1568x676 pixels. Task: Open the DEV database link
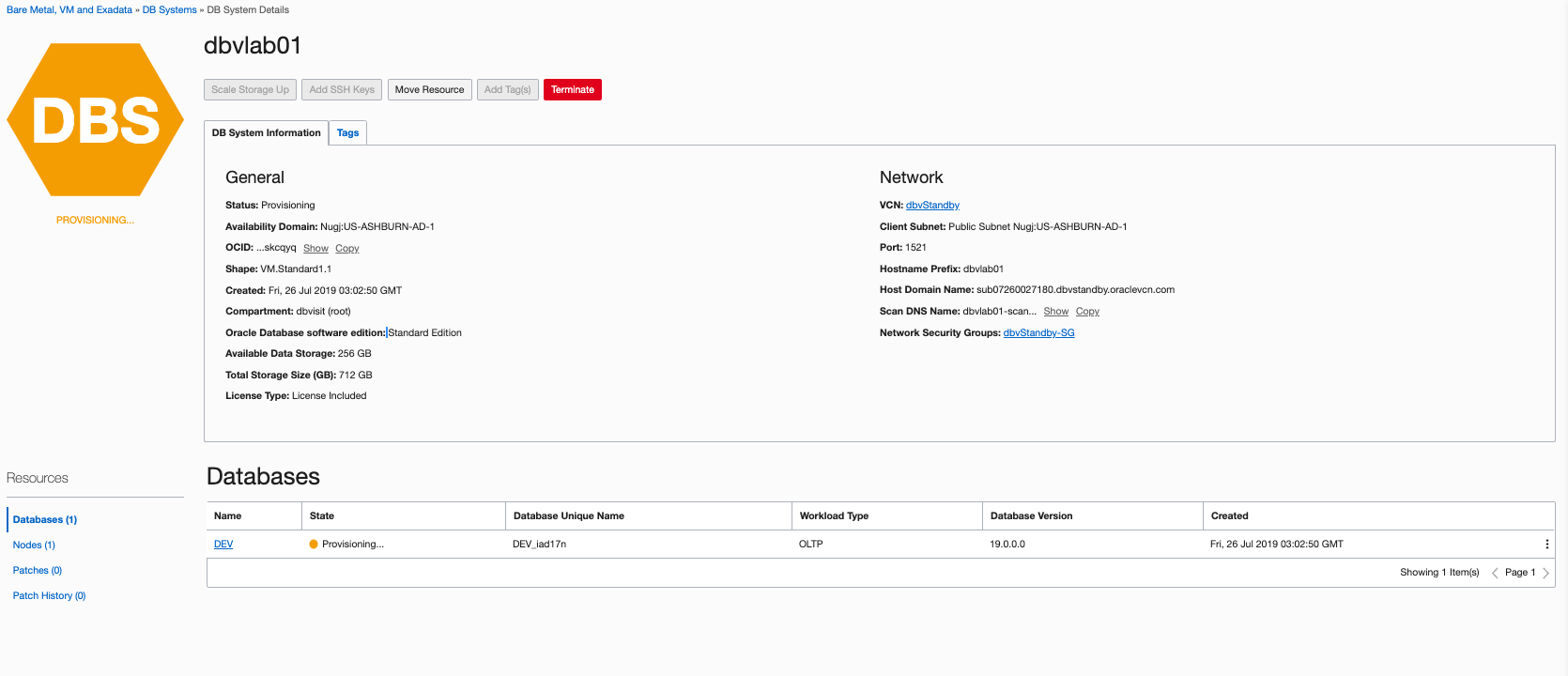[x=223, y=545]
